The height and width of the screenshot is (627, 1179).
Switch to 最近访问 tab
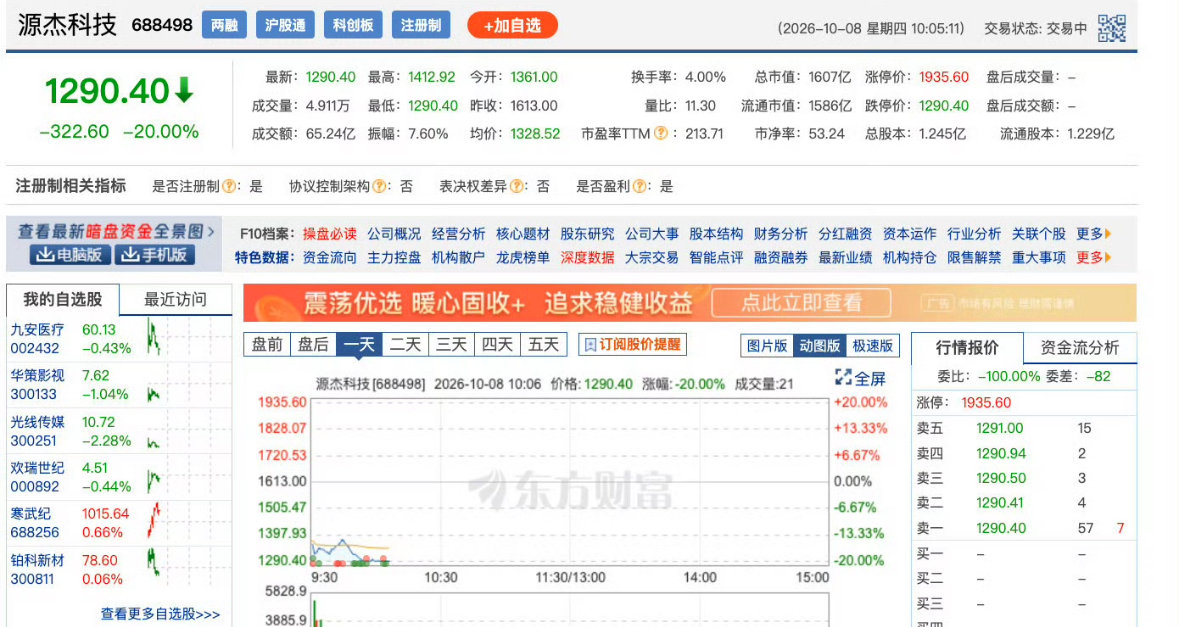click(175, 299)
